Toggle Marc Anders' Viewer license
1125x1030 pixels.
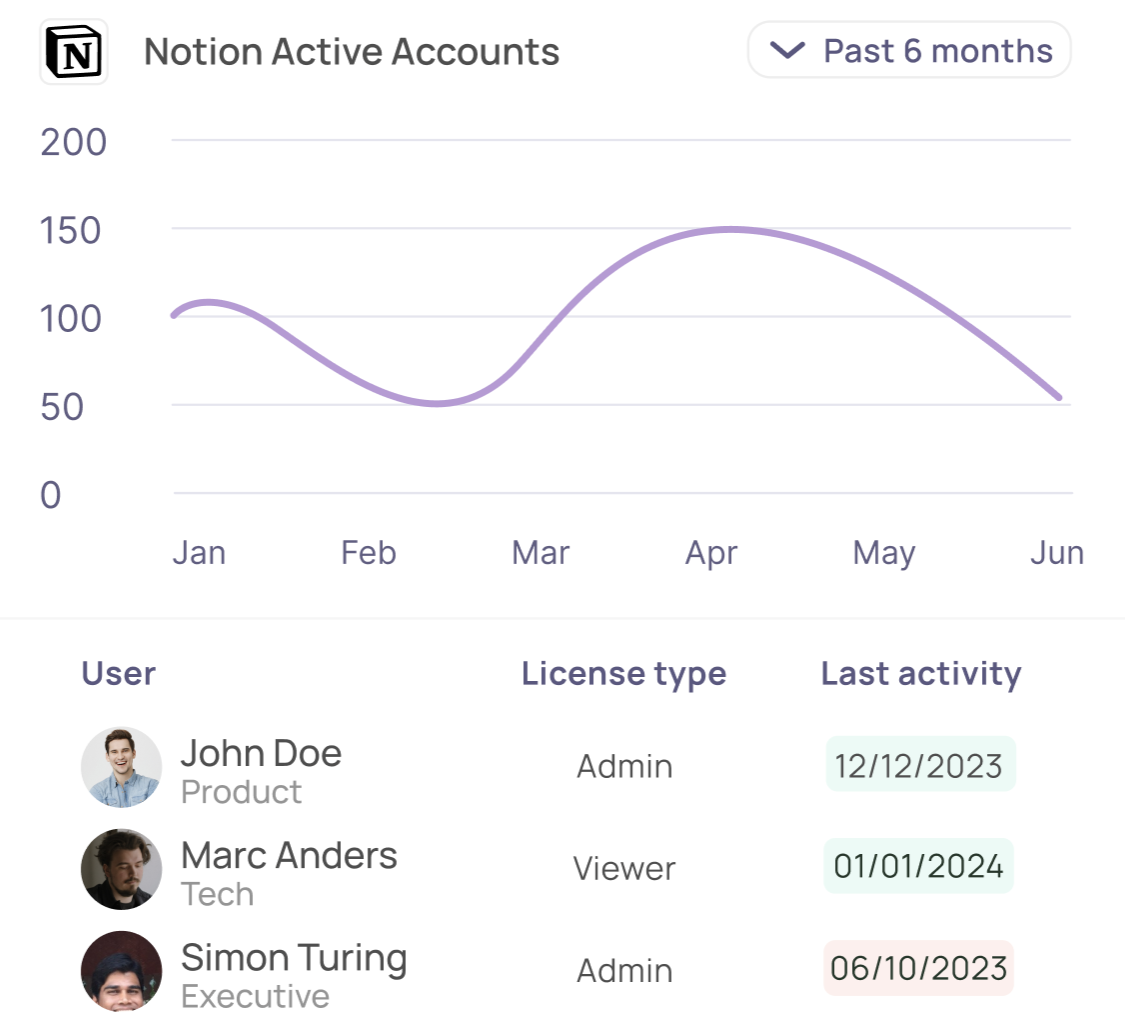click(624, 869)
